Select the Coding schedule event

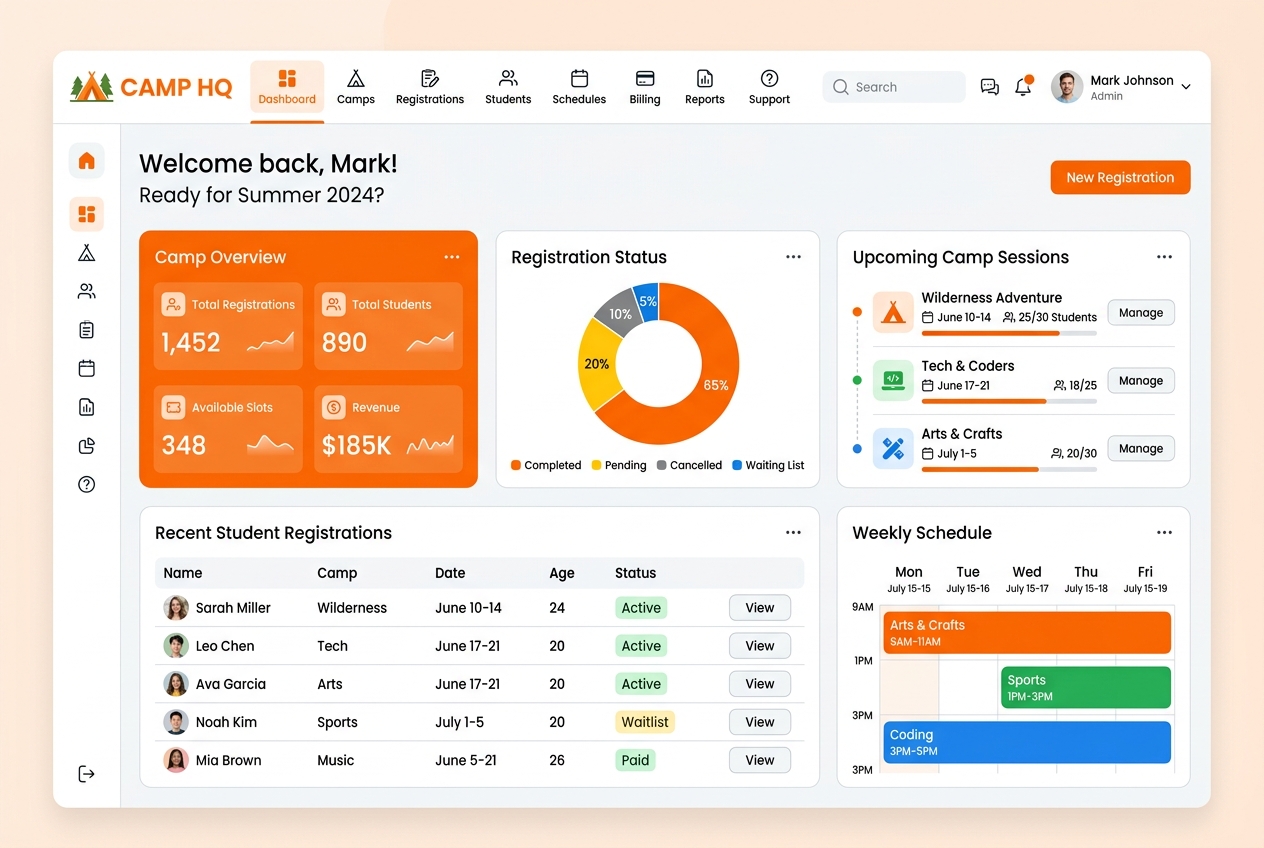pyautogui.click(x=1026, y=742)
